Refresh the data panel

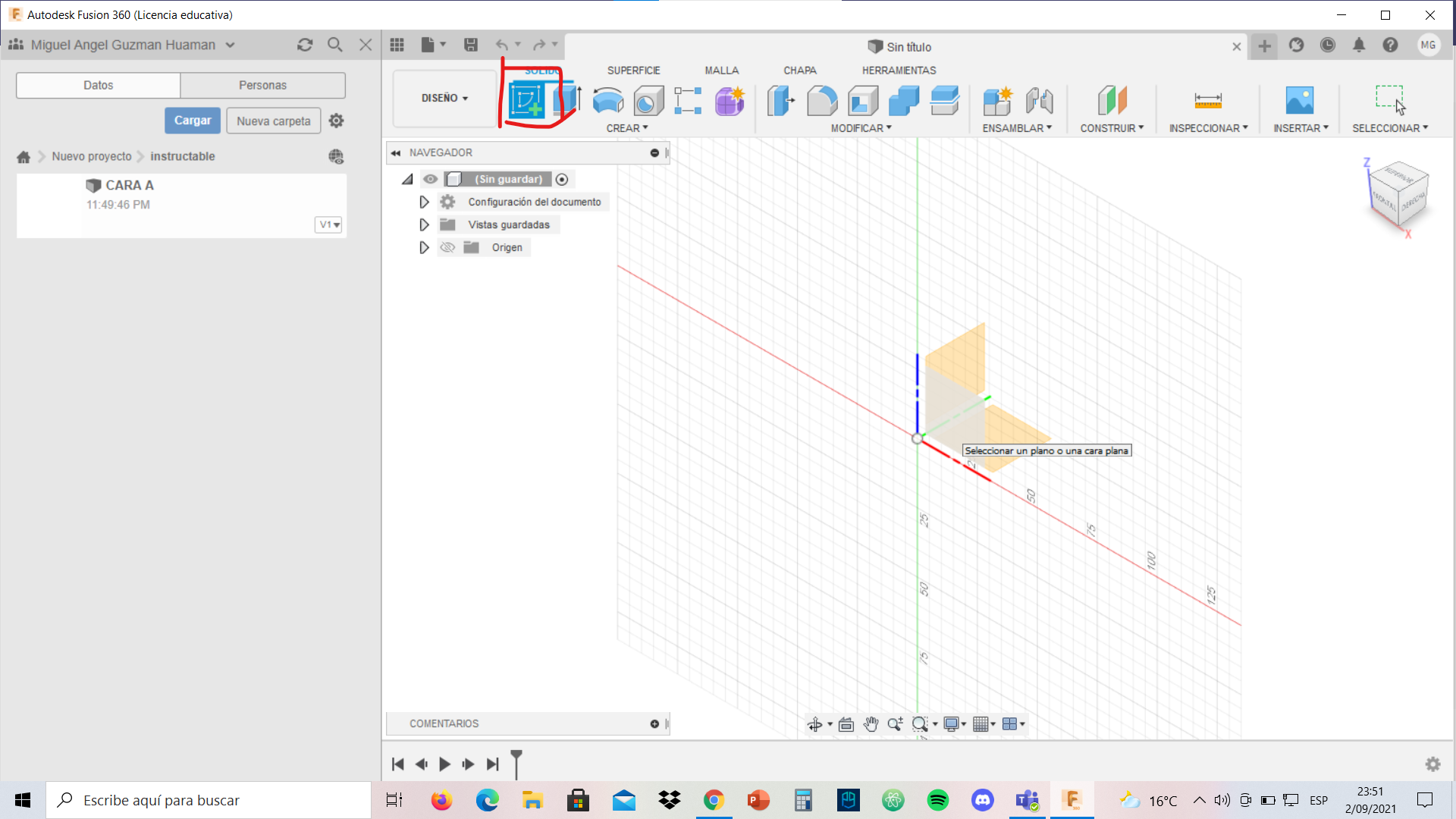pyautogui.click(x=305, y=45)
